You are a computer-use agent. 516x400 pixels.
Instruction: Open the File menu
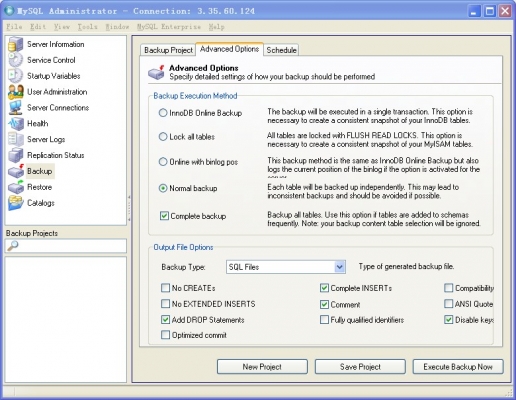pos(14,27)
